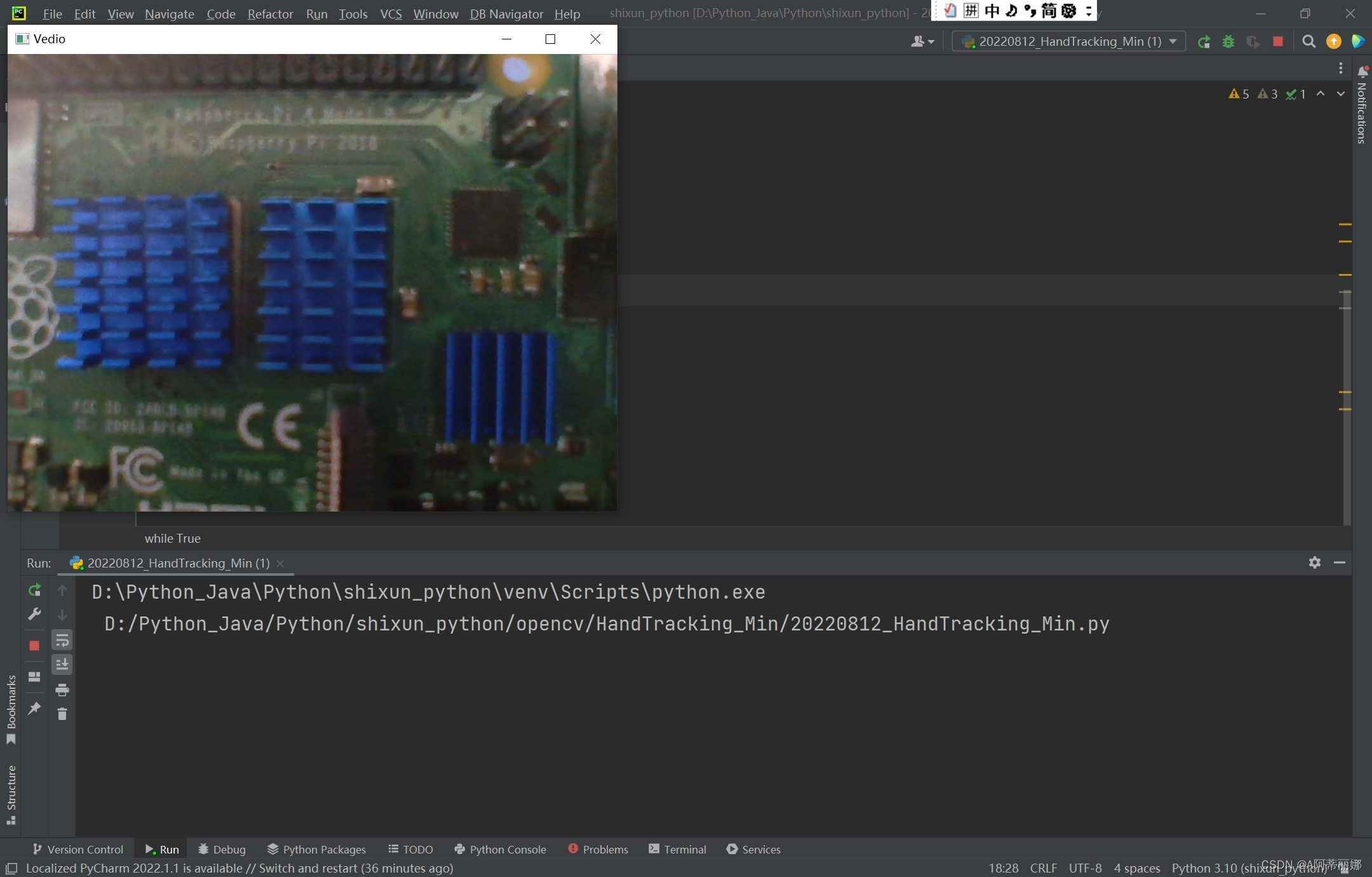1372x877 pixels.
Task: Edit run configuration with the wrench icon
Action: pos(34,614)
